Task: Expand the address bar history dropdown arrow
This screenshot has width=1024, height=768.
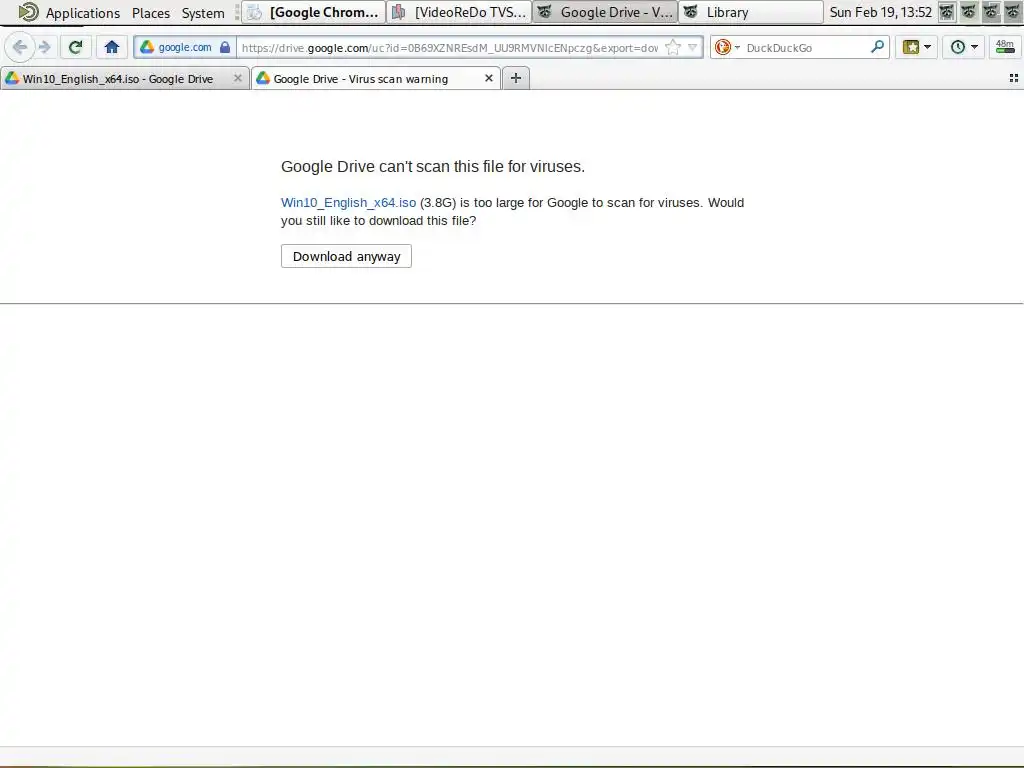Action: [x=693, y=47]
